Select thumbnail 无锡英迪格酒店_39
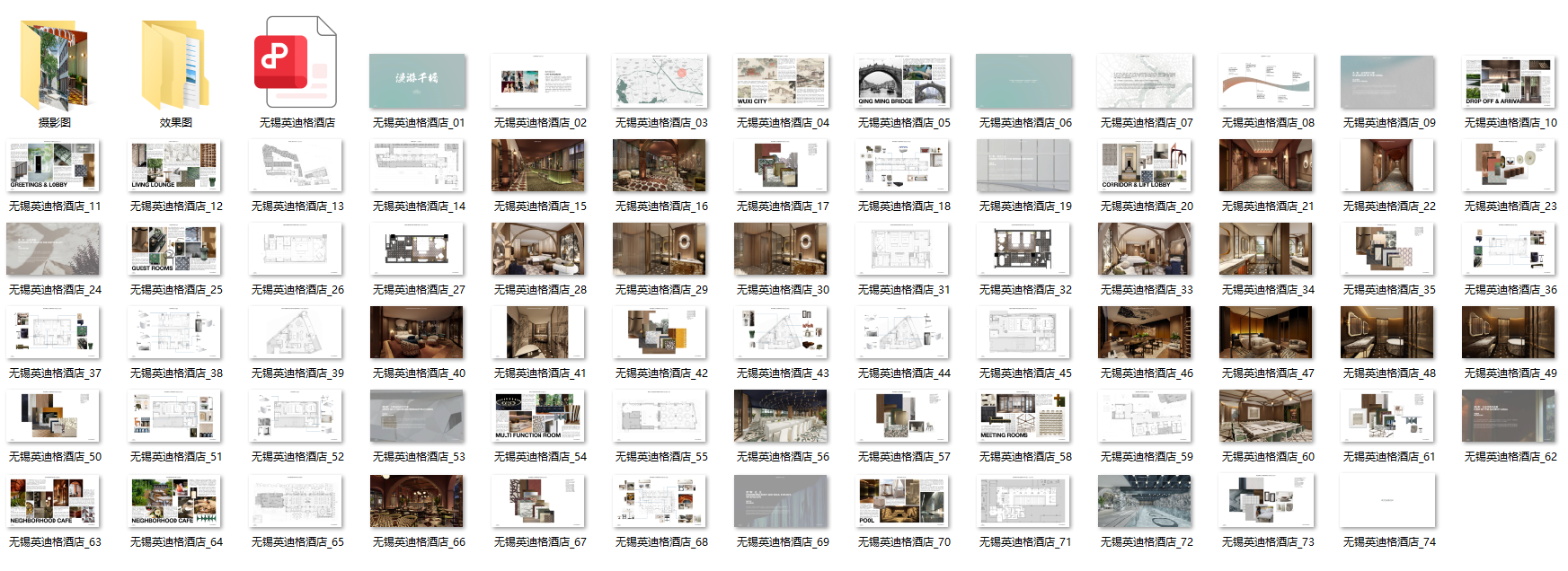 point(297,332)
